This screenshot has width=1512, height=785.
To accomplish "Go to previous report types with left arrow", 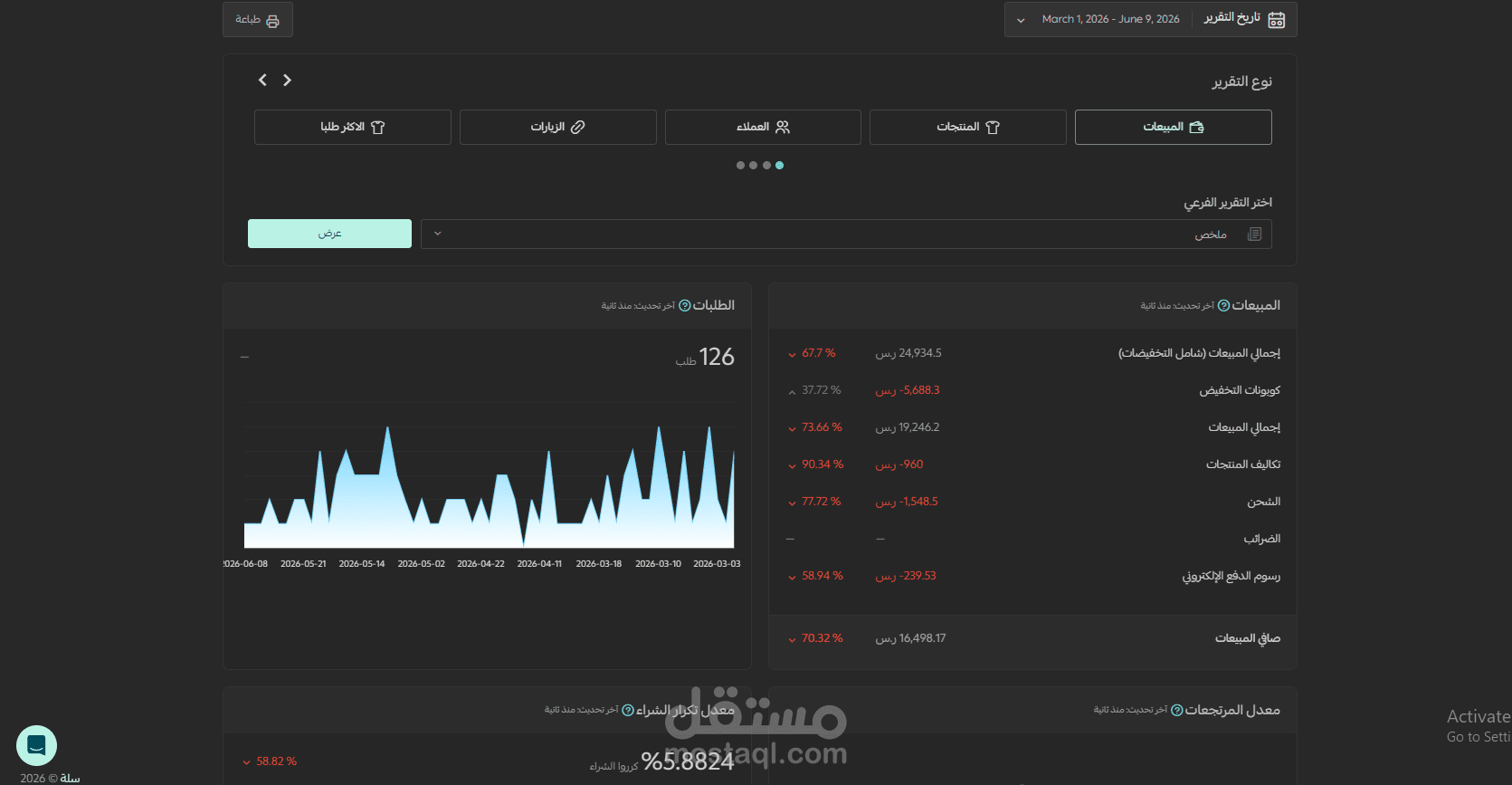I will click(x=262, y=80).
